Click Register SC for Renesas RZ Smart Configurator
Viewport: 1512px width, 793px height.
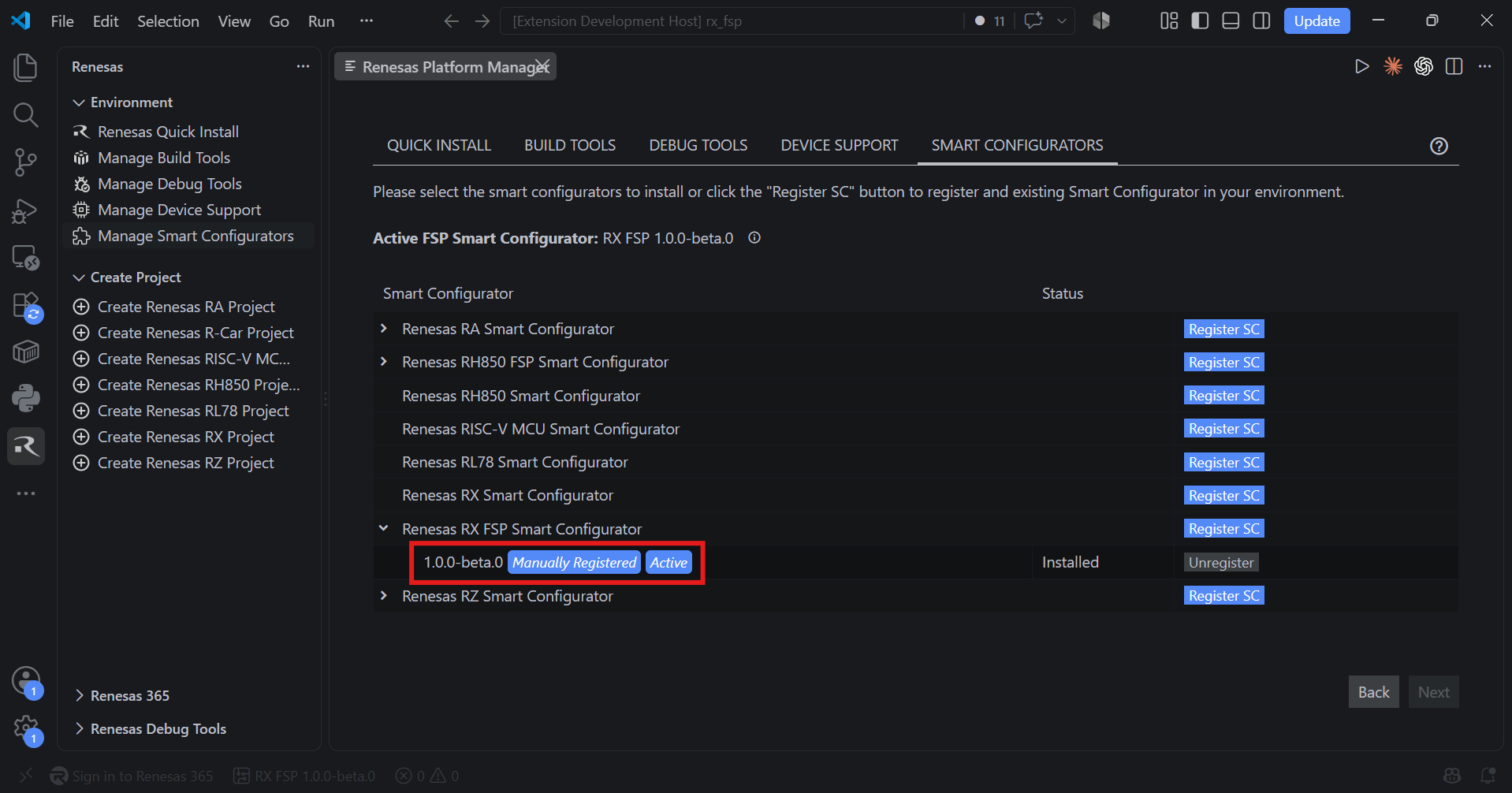tap(1223, 596)
